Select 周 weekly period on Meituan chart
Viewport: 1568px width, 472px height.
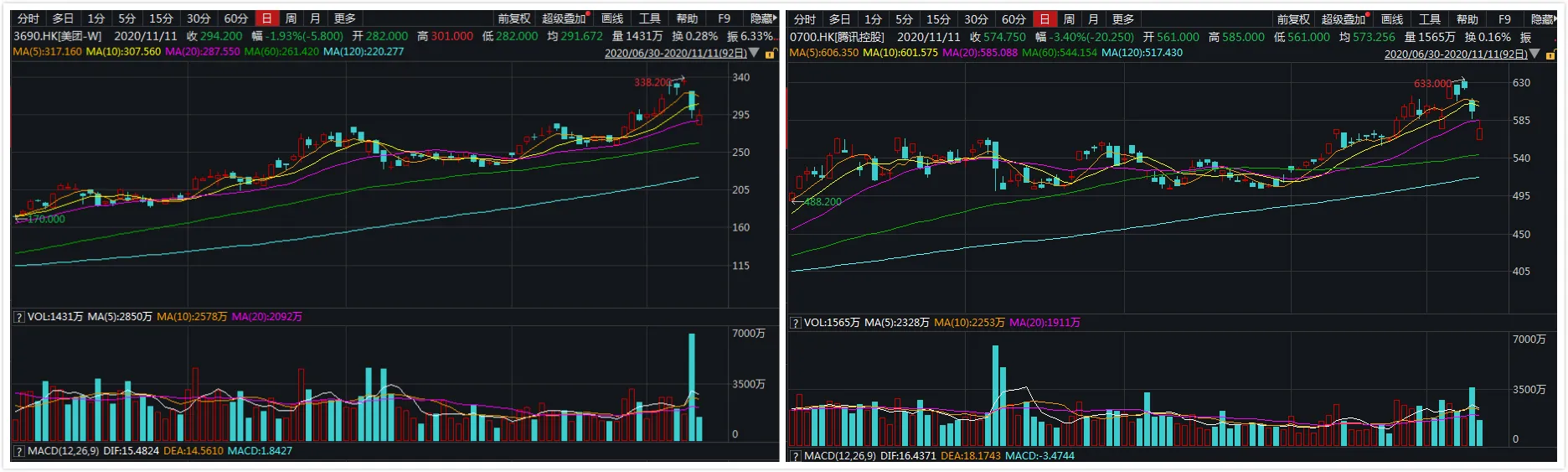291,18
